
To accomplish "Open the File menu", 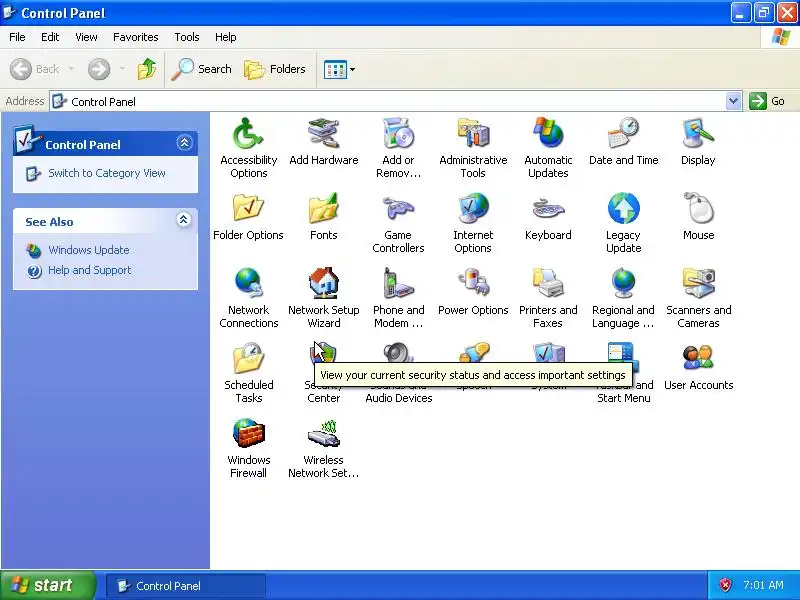I will pos(17,37).
